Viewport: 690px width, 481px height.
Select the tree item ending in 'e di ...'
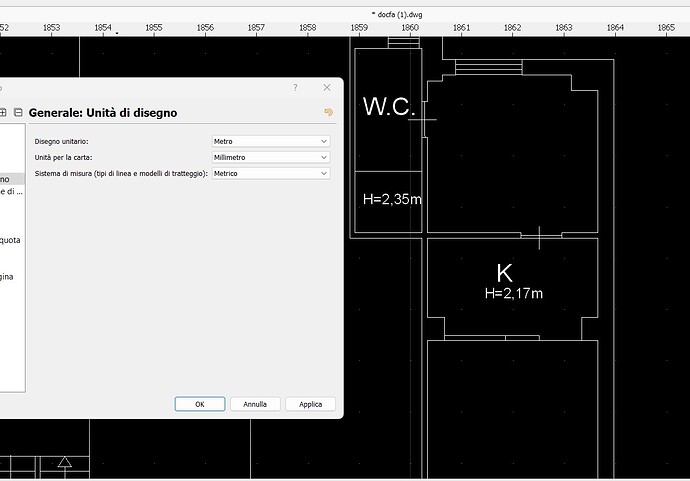11,191
